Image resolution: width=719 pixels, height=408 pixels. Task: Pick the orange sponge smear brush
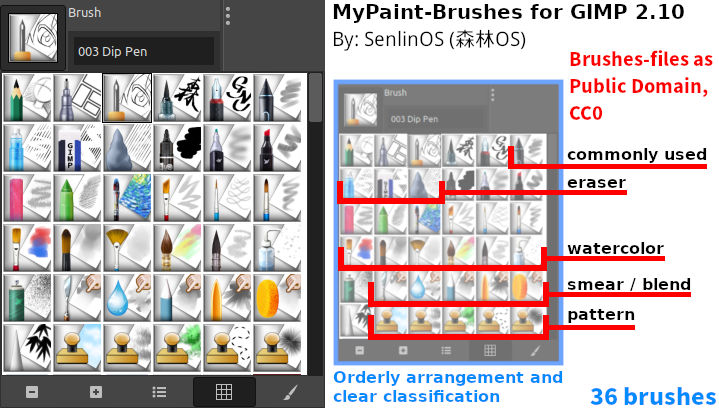pos(277,298)
